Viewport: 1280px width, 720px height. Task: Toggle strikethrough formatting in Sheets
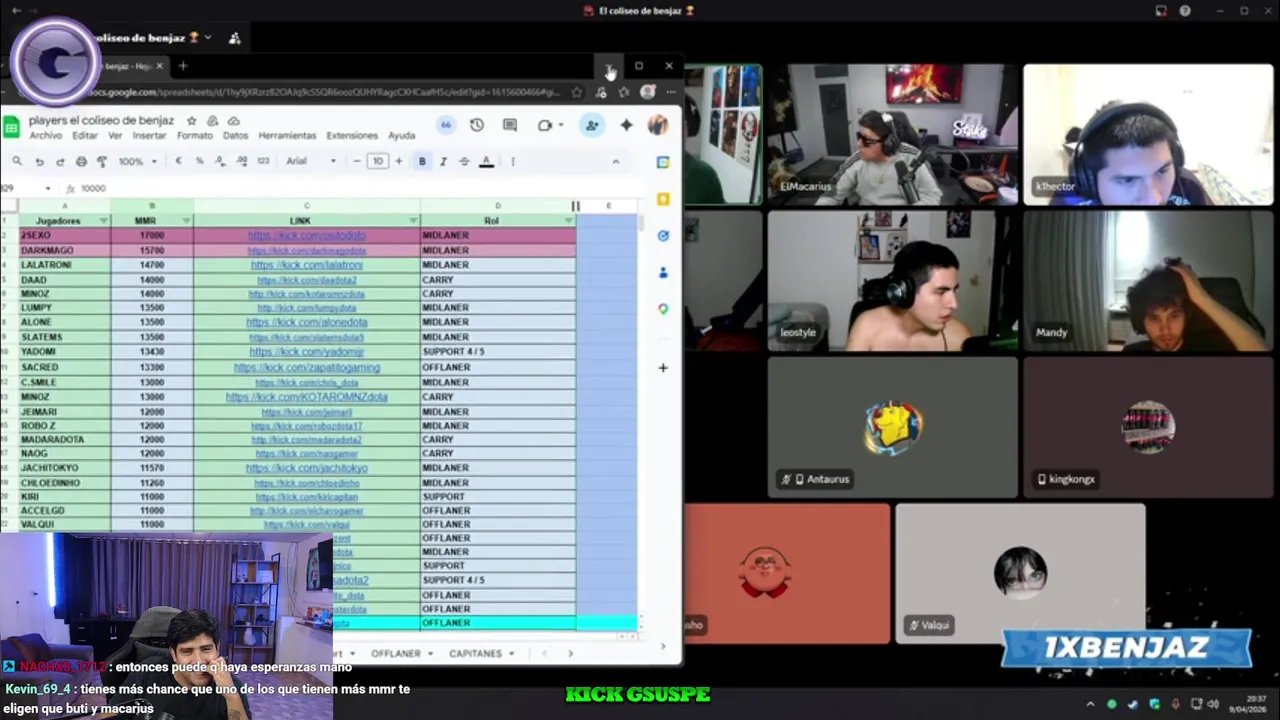[x=464, y=161]
